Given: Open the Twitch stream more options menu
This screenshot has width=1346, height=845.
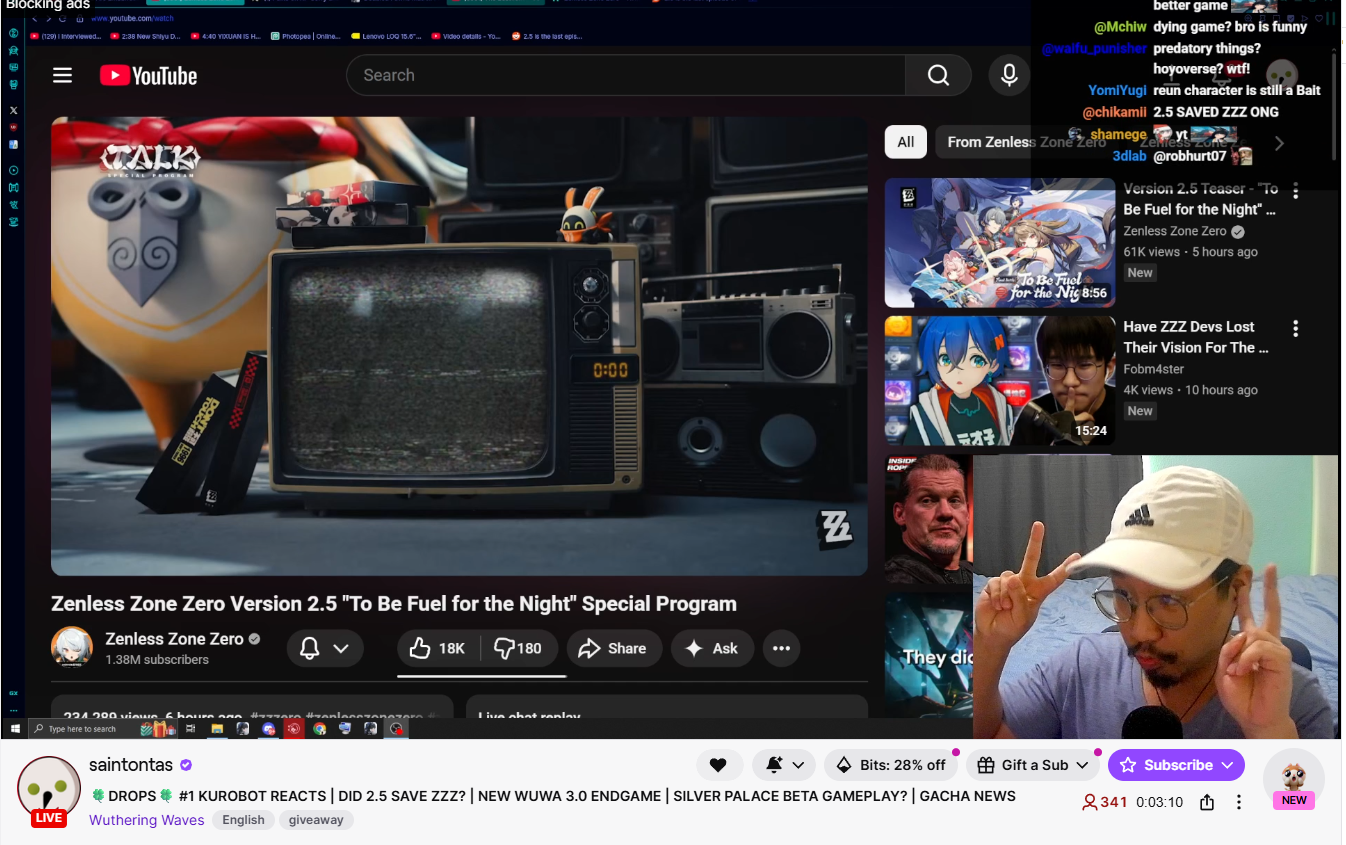Looking at the screenshot, I should coord(1239,802).
